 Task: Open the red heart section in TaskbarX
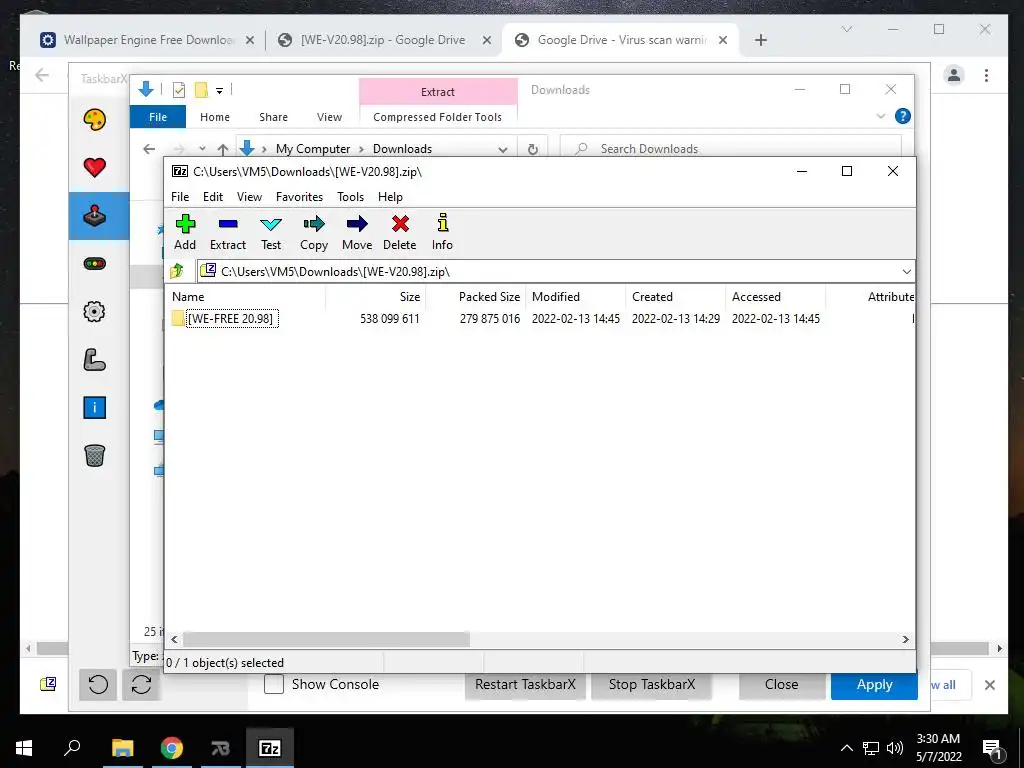pyautogui.click(x=95, y=167)
